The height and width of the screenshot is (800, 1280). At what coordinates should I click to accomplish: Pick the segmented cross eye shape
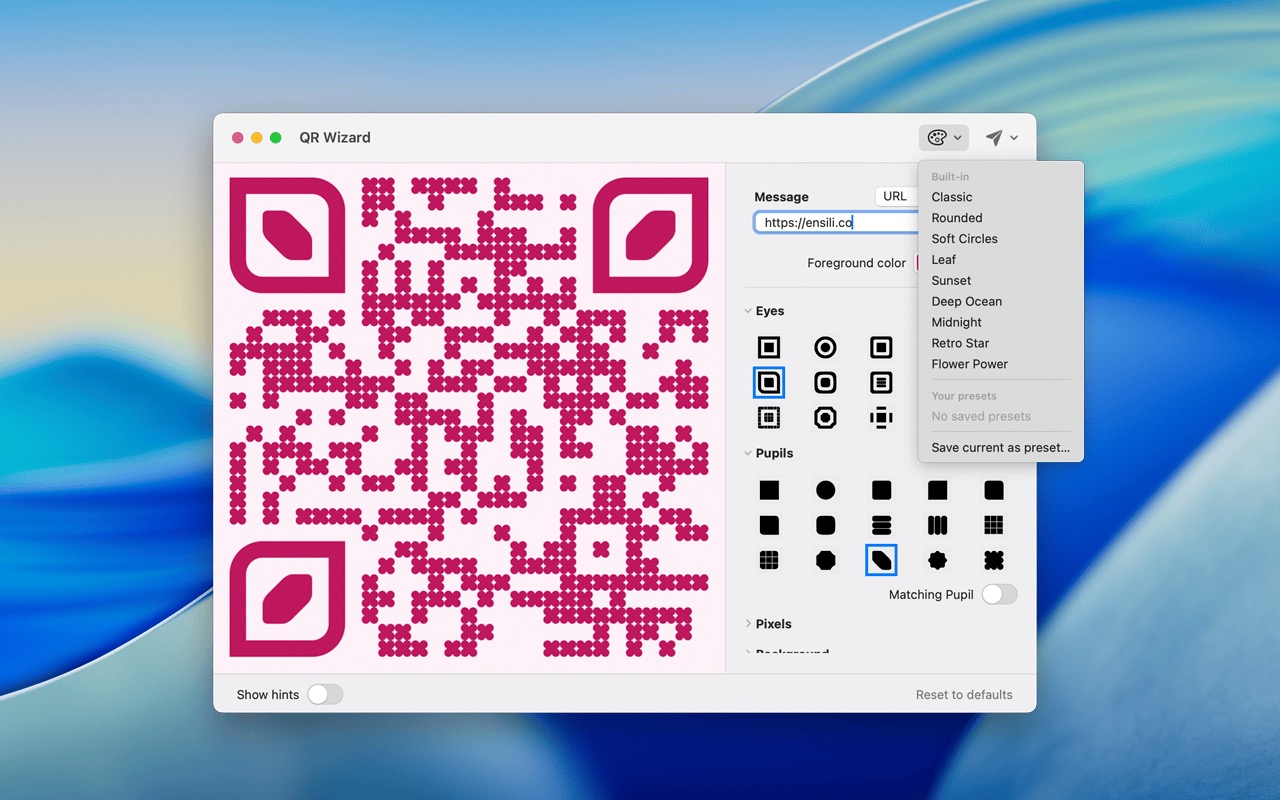[881, 418]
